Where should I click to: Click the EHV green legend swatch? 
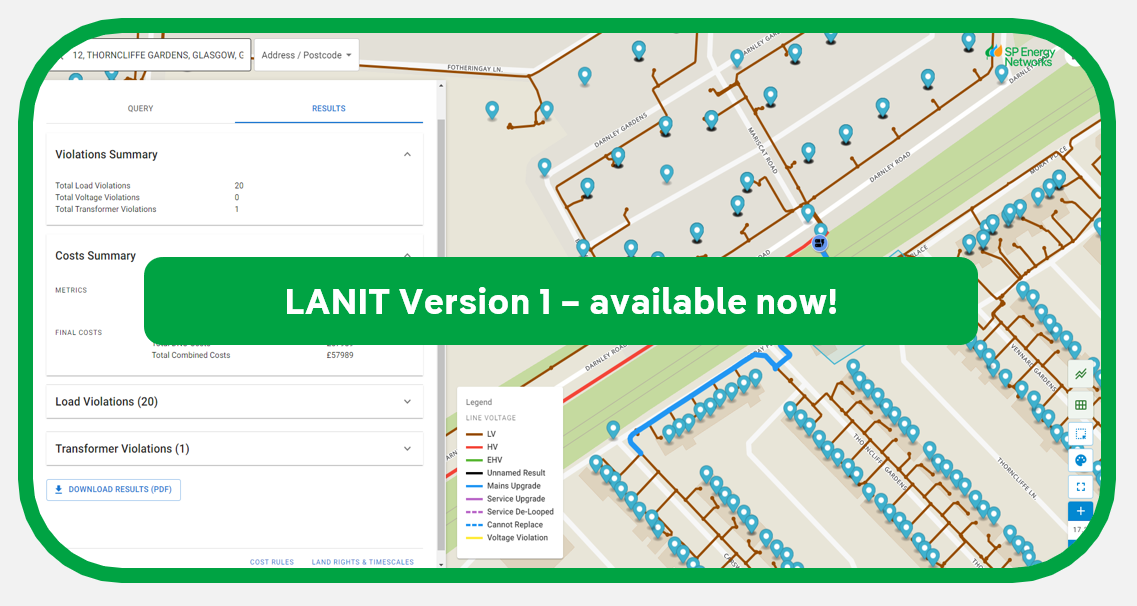[474, 460]
